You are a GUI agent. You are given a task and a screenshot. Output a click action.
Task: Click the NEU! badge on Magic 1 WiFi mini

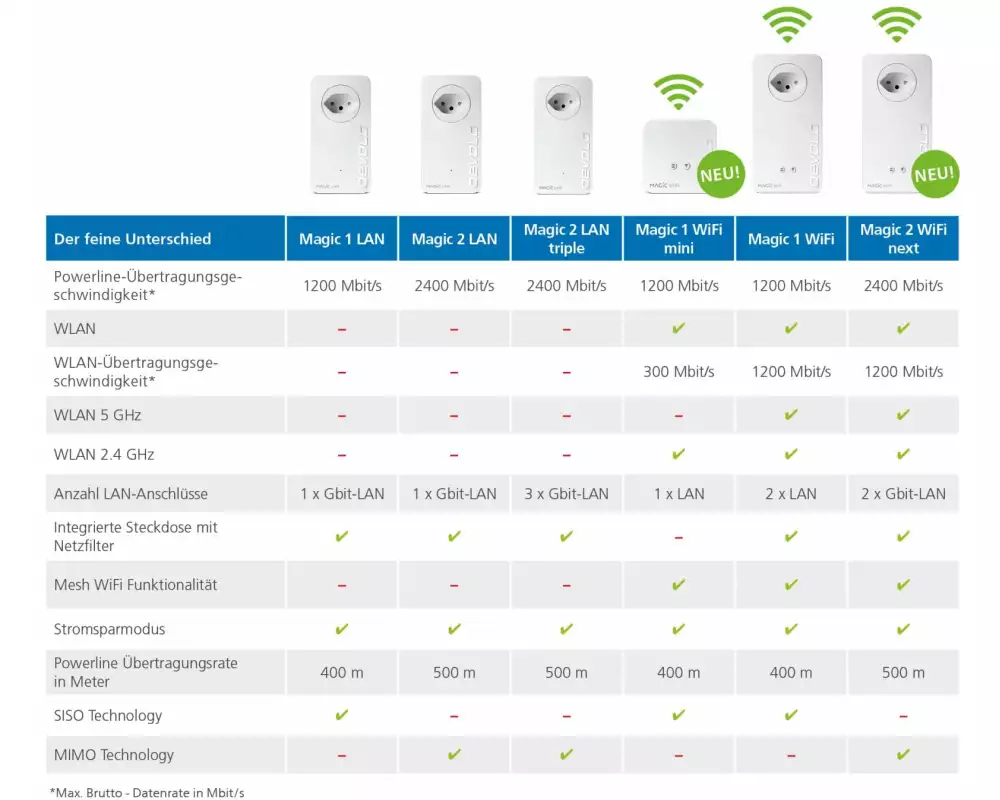719,173
